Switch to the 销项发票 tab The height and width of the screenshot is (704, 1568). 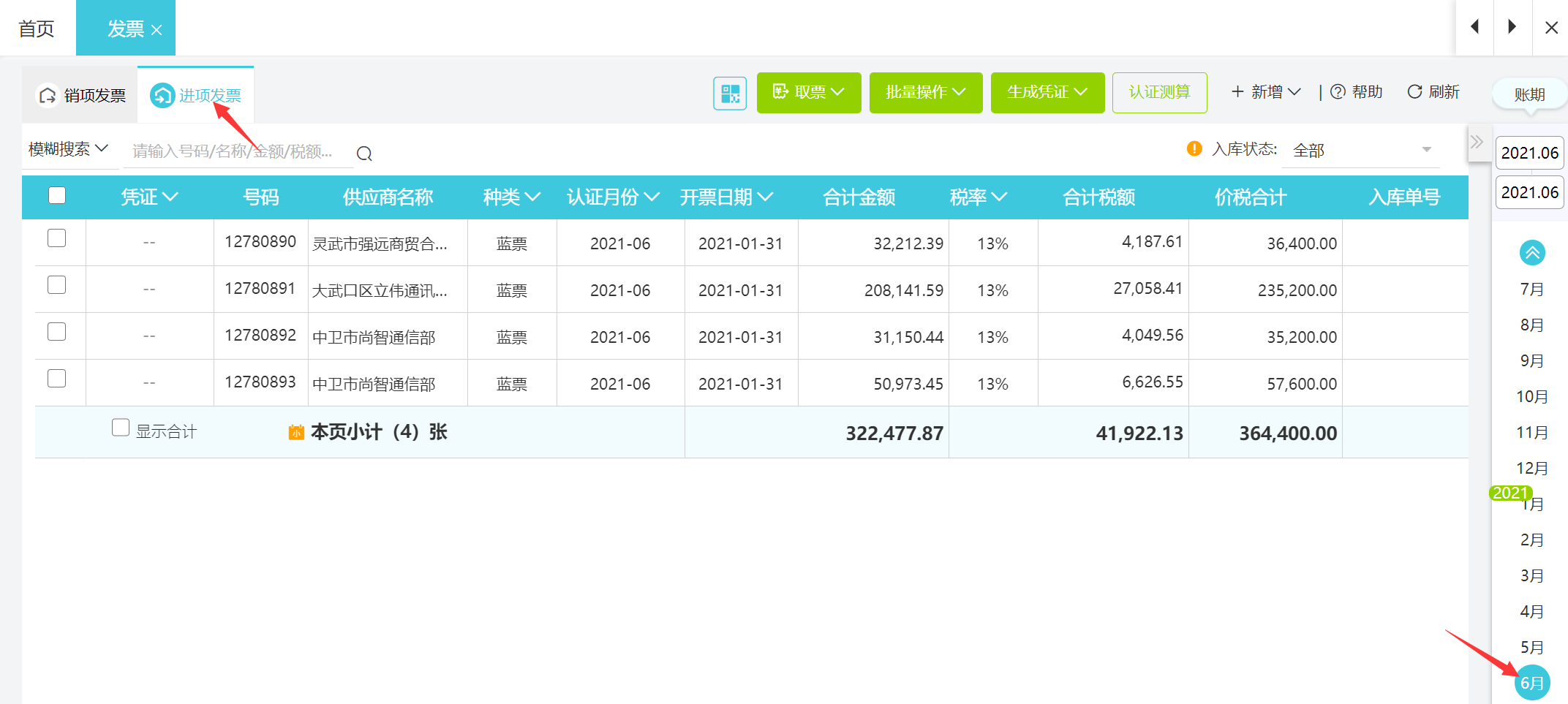click(x=80, y=95)
